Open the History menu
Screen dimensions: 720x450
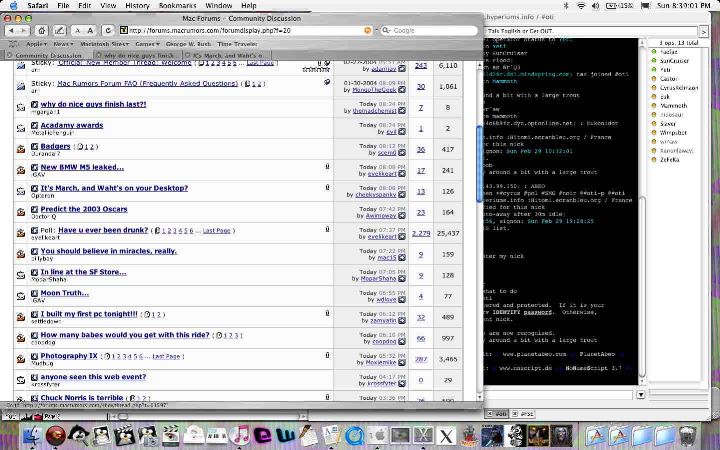(137, 6)
